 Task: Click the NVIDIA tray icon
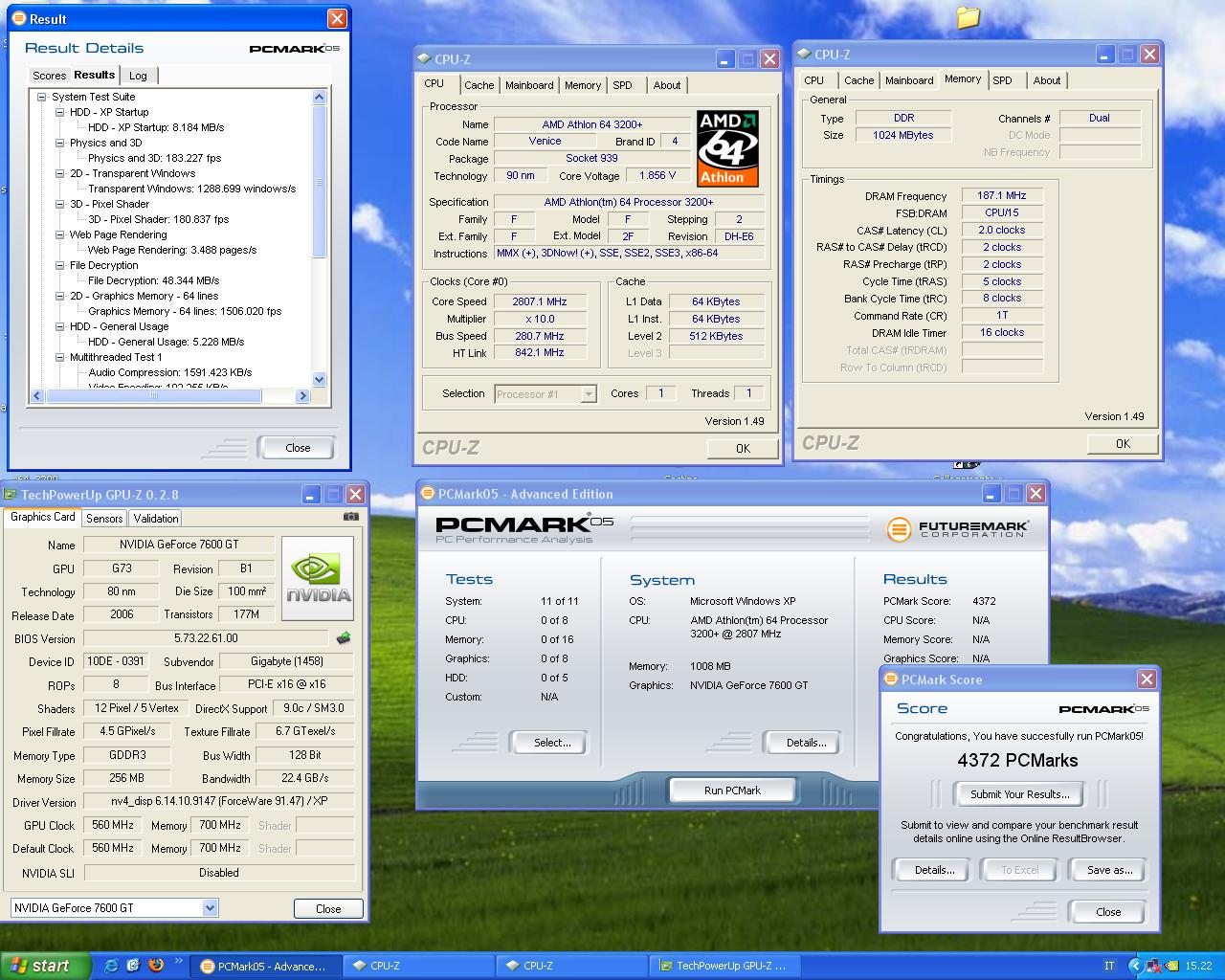tap(1171, 966)
